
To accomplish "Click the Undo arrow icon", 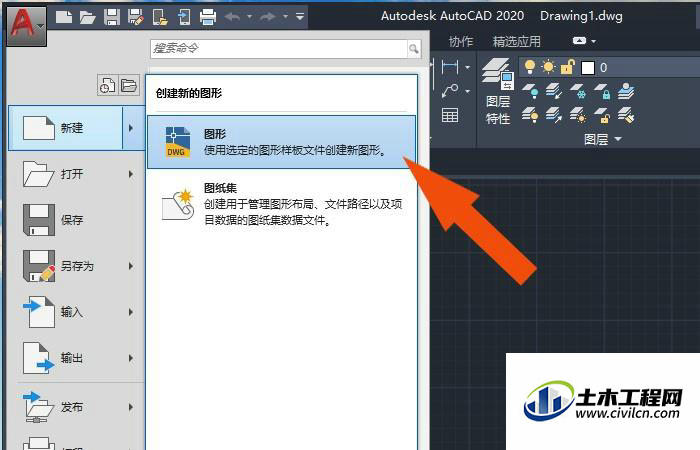I will click(233, 17).
